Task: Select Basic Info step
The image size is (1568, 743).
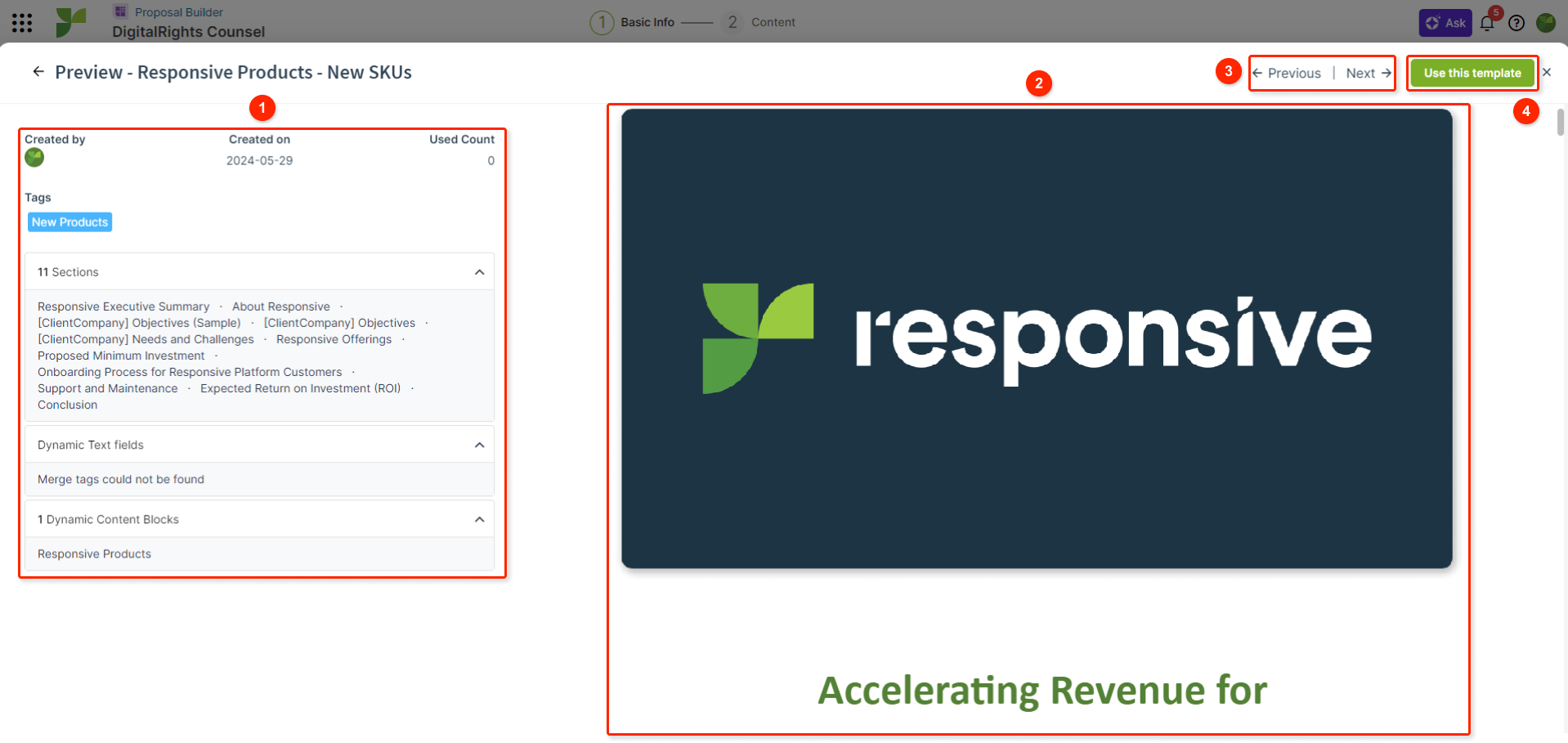Action: [x=633, y=22]
